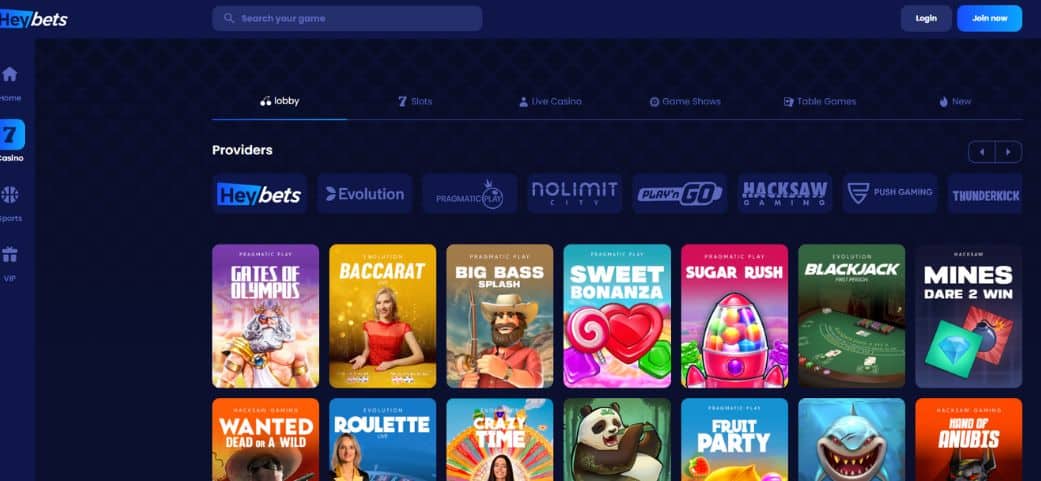Launch the Sweet Bonanza game tile
Viewport: 1041px width, 481px height.
[617, 316]
